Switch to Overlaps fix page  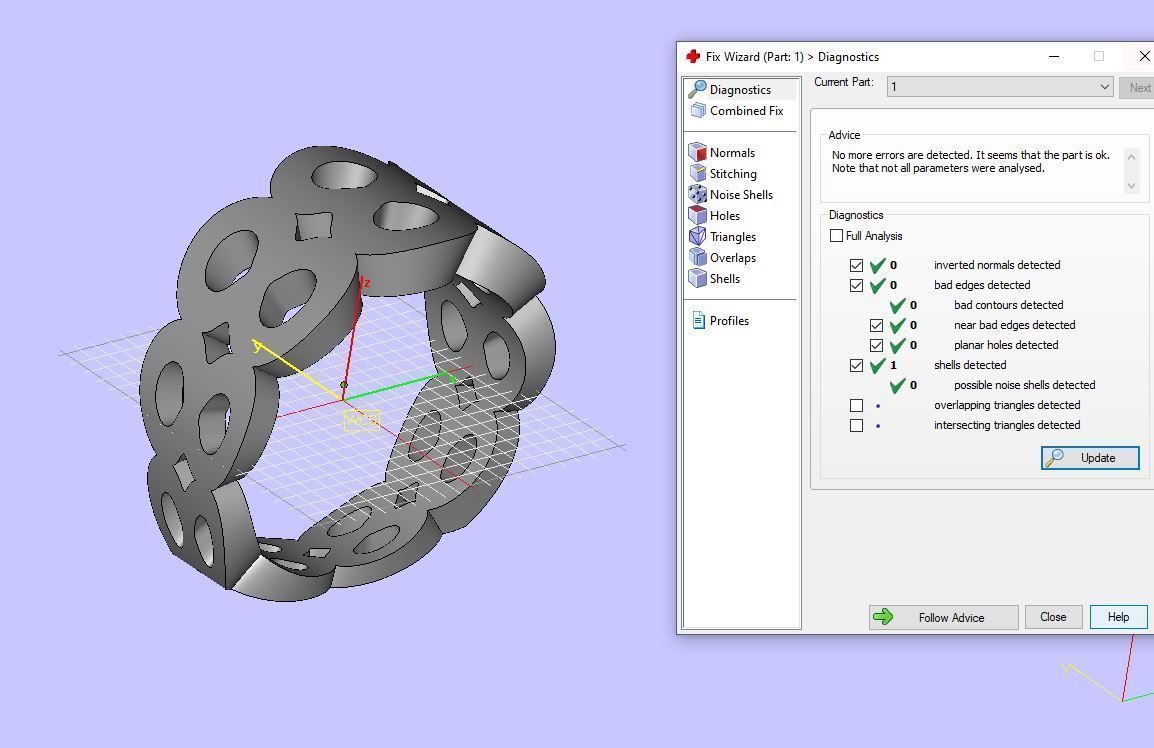733,257
